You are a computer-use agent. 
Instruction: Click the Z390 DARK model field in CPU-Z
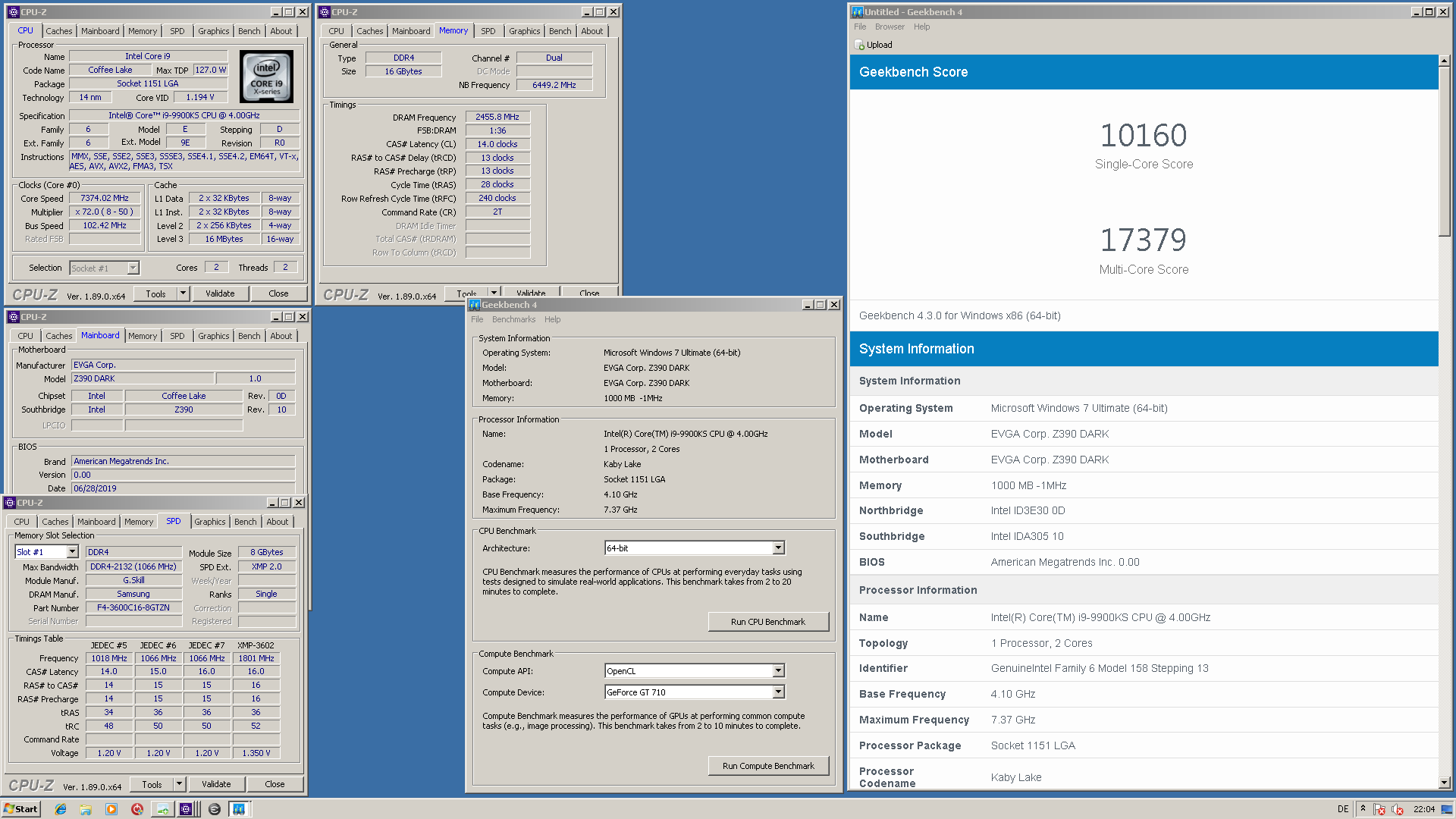pos(142,378)
